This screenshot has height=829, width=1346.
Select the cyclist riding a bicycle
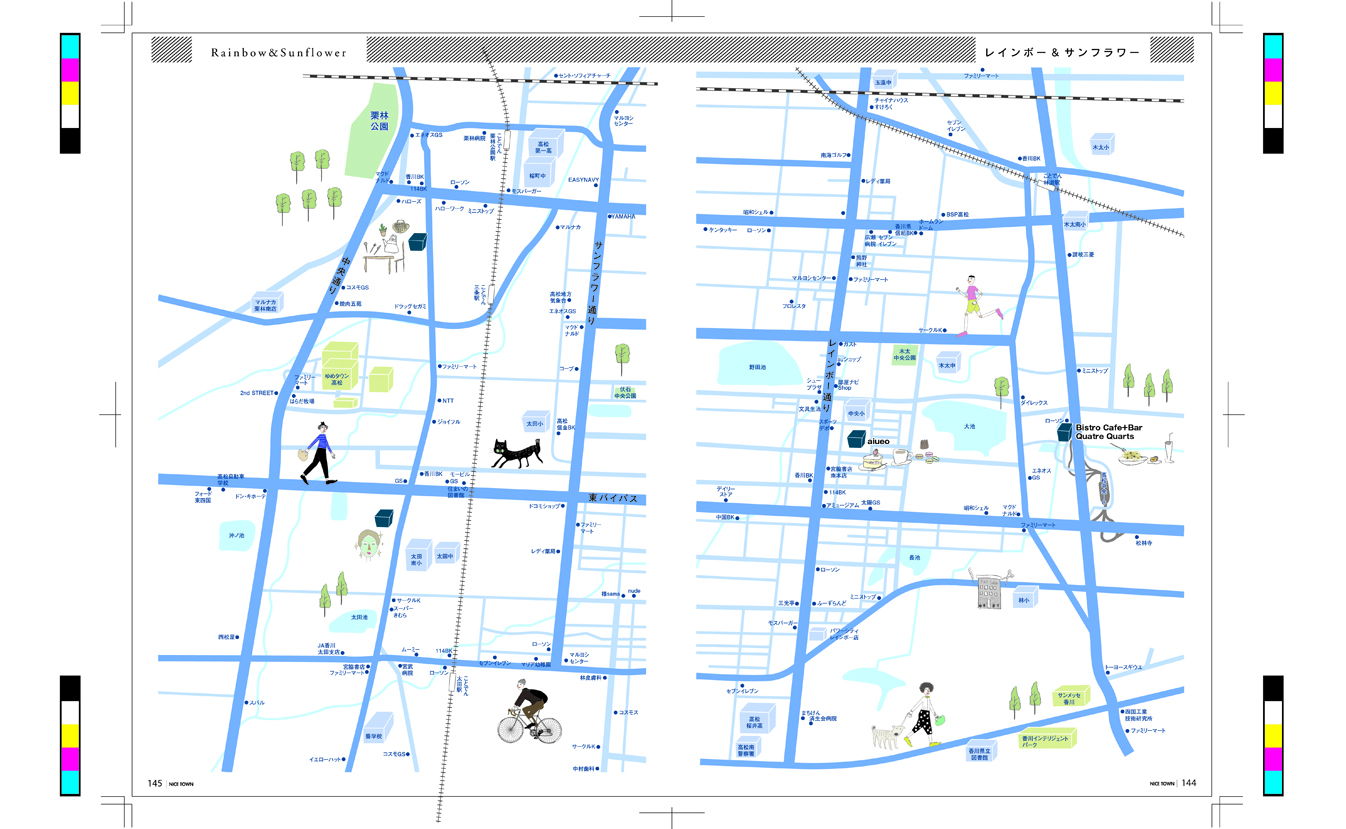tap(530, 711)
